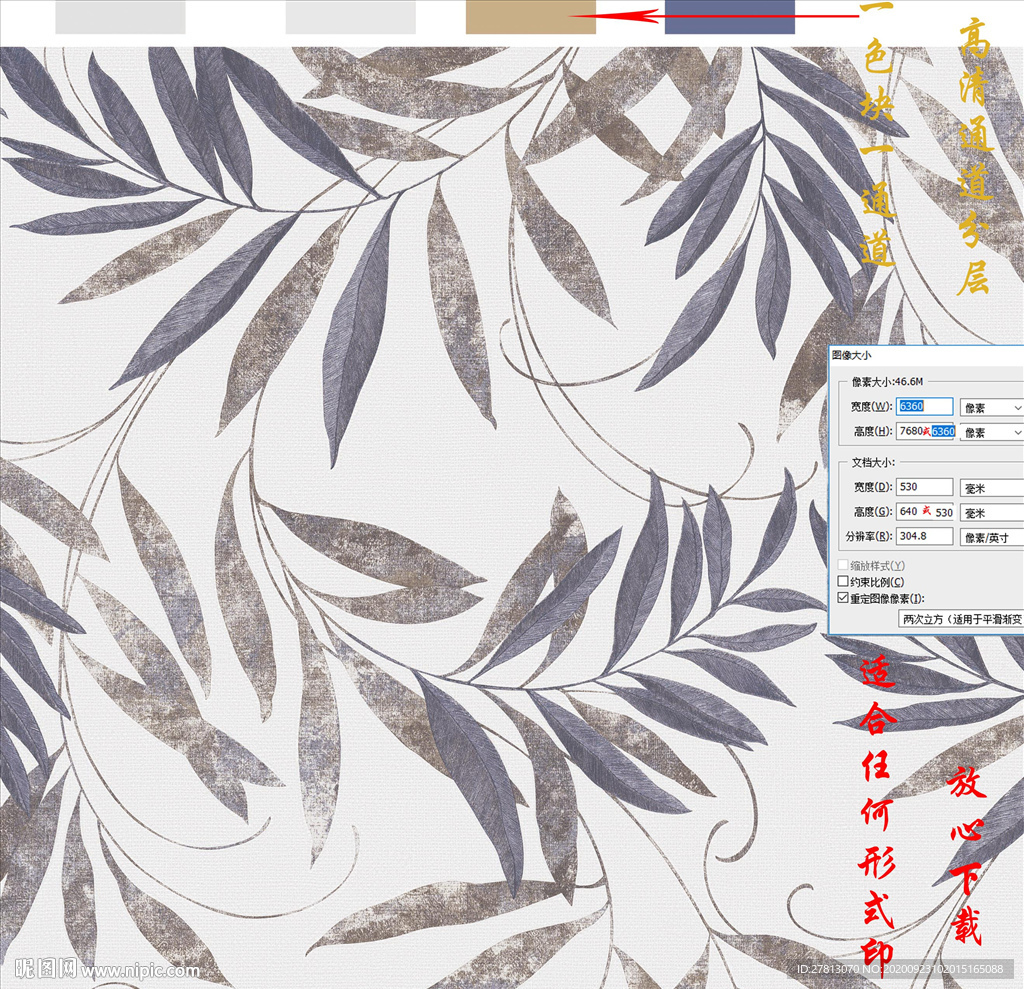1024x989 pixels.
Task: Click the 图像大小 dialog title bar
Action: point(926,355)
